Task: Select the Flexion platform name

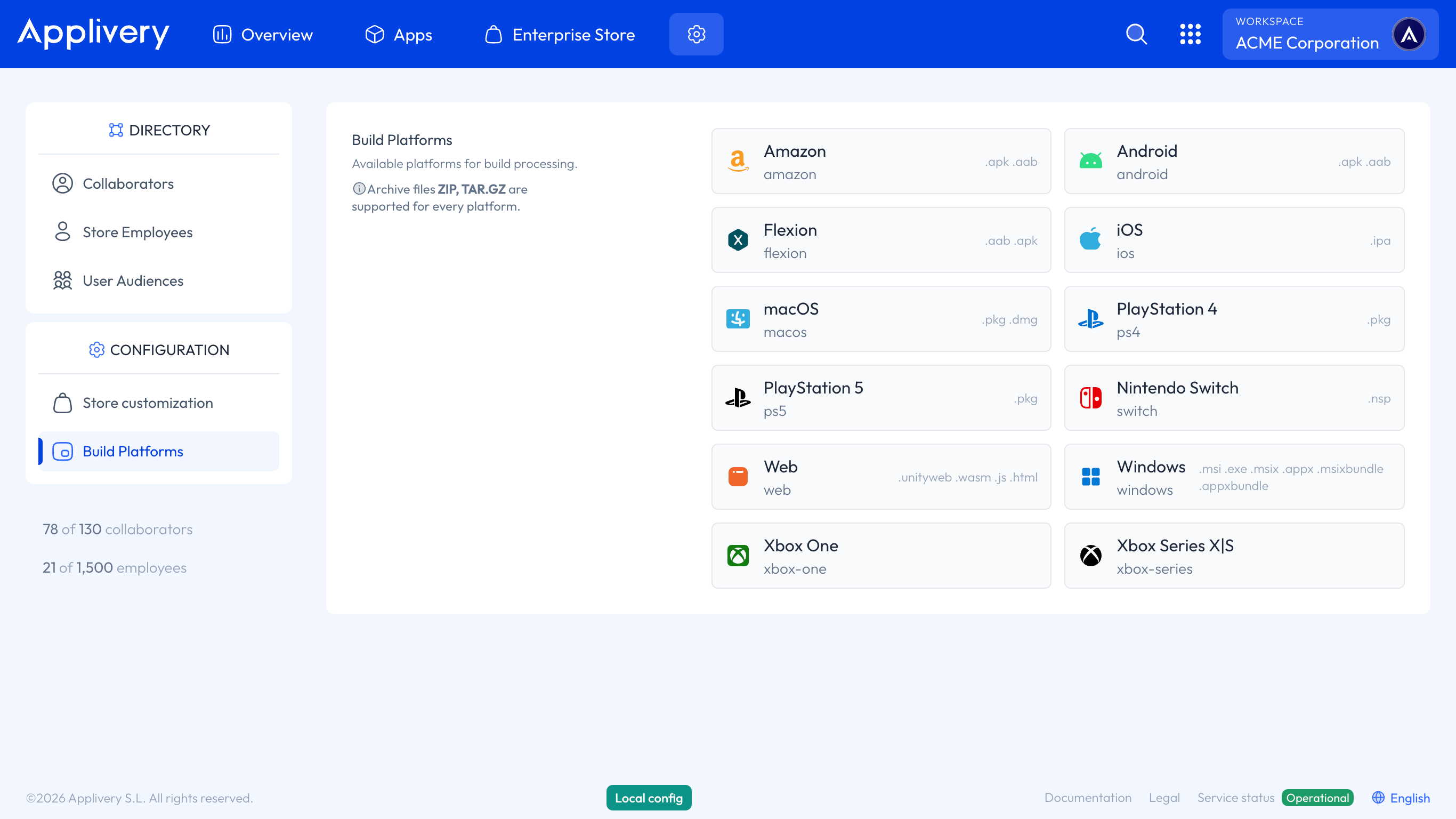Action: coord(790,230)
